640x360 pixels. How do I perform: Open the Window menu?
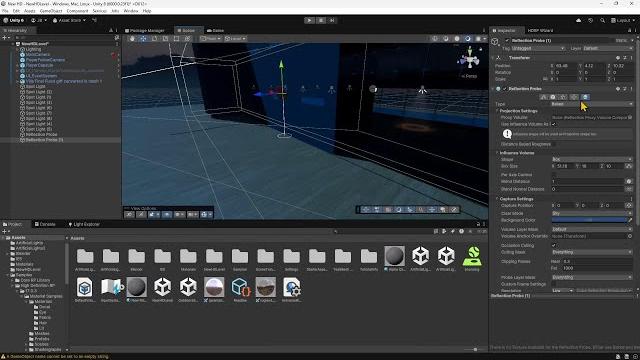[x=131, y=11]
